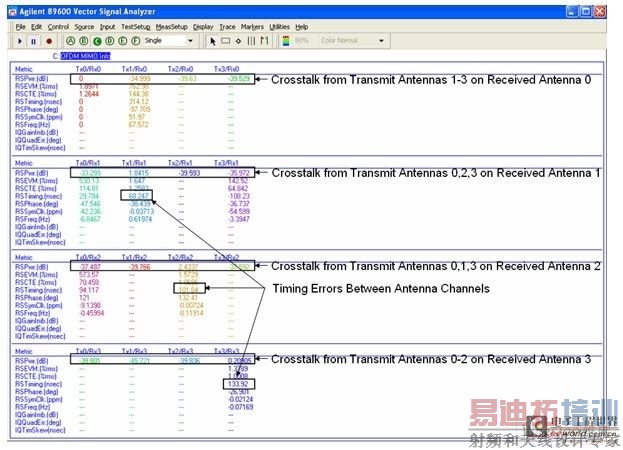Click the 133.92 RSTiming value
Image resolution: width=623 pixels, height=450 pixels.
pos(238,384)
